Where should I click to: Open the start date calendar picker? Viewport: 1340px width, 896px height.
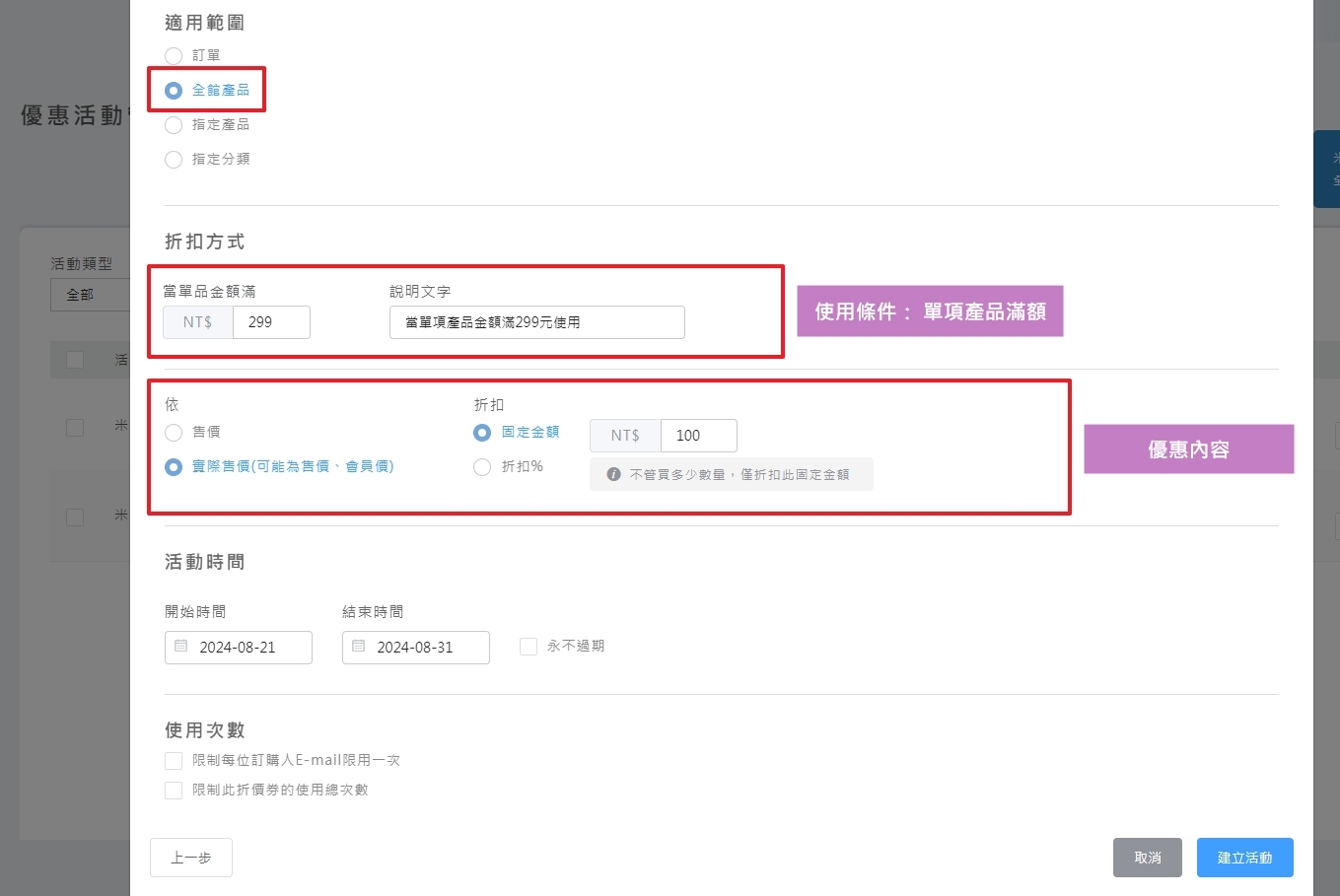180,647
